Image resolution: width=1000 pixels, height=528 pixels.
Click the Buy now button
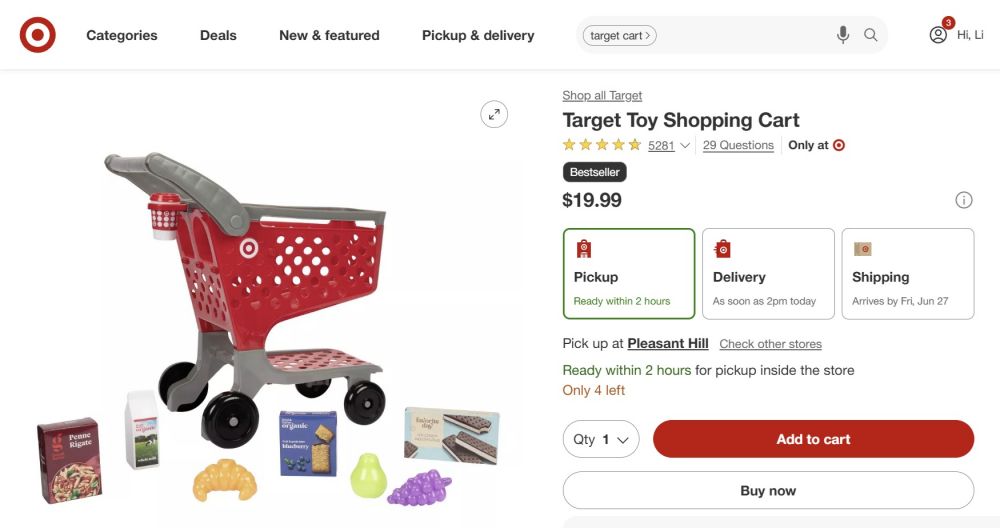[x=768, y=491]
